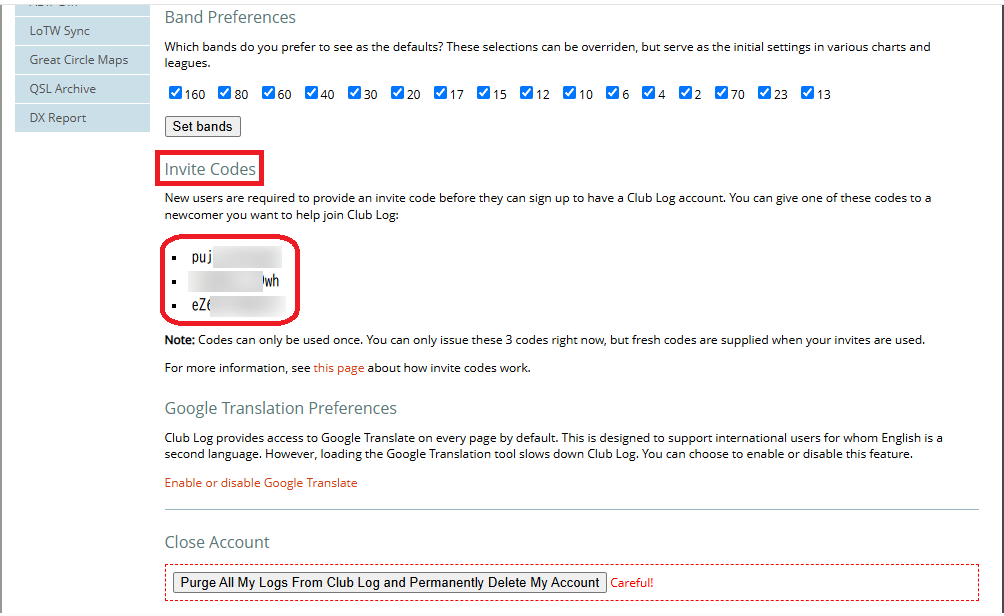Open Enable or disable Google Translate link
This screenshot has width=1004, height=616.
click(261, 483)
